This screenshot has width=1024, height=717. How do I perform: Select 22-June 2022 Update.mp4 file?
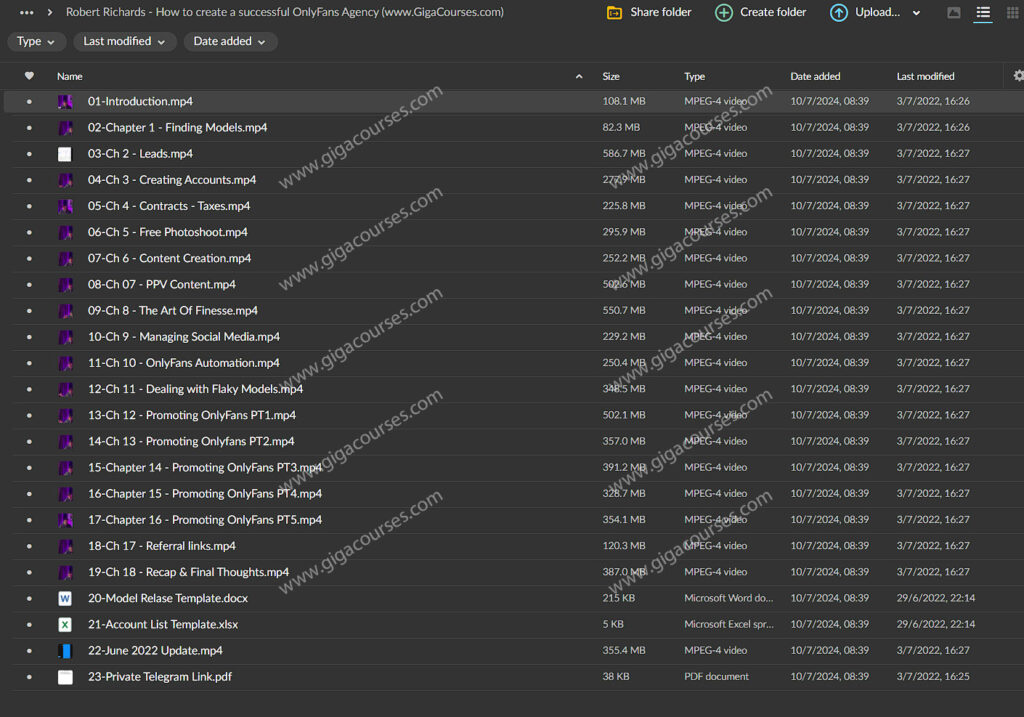(x=155, y=651)
